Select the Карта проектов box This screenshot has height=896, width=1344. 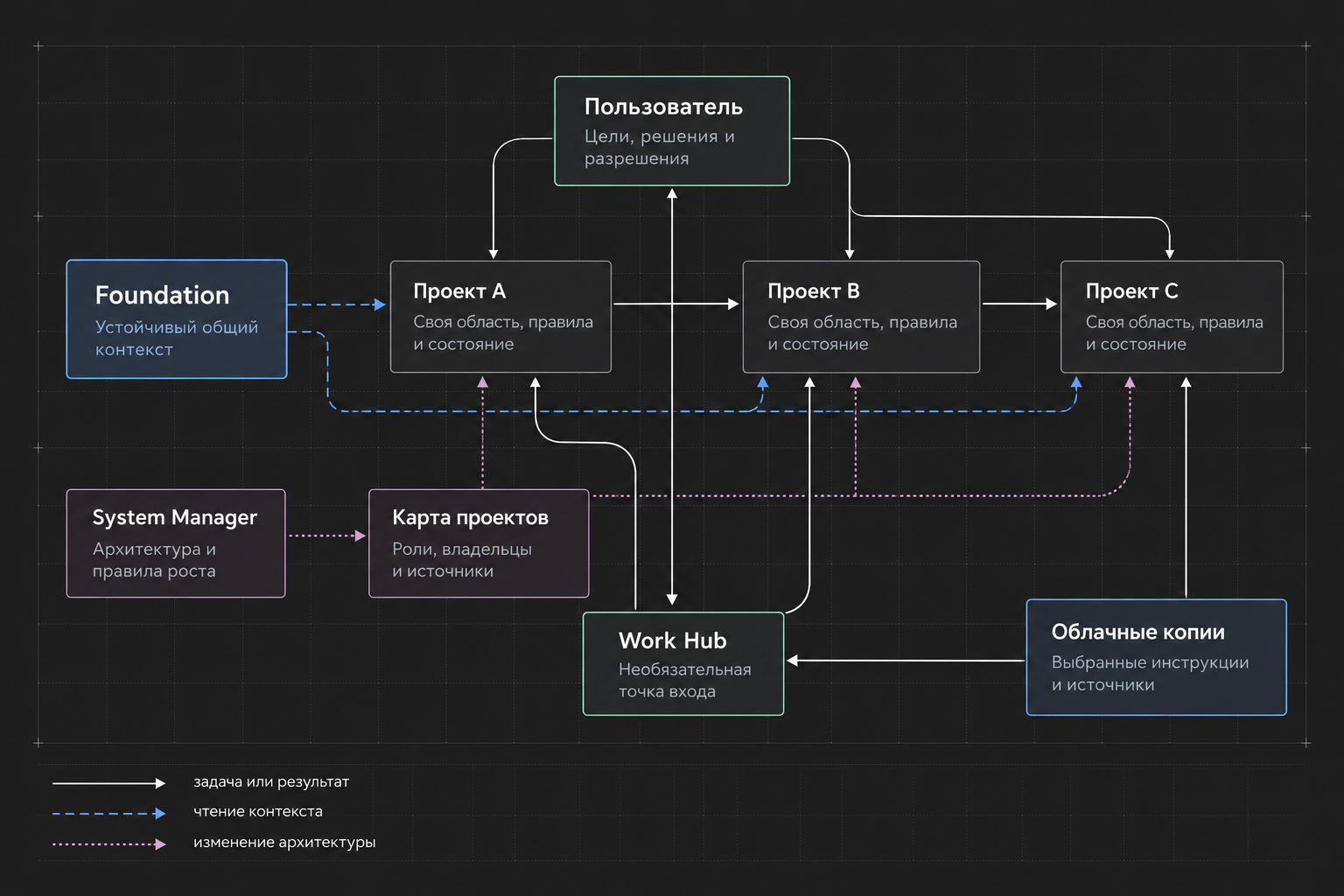coord(479,543)
